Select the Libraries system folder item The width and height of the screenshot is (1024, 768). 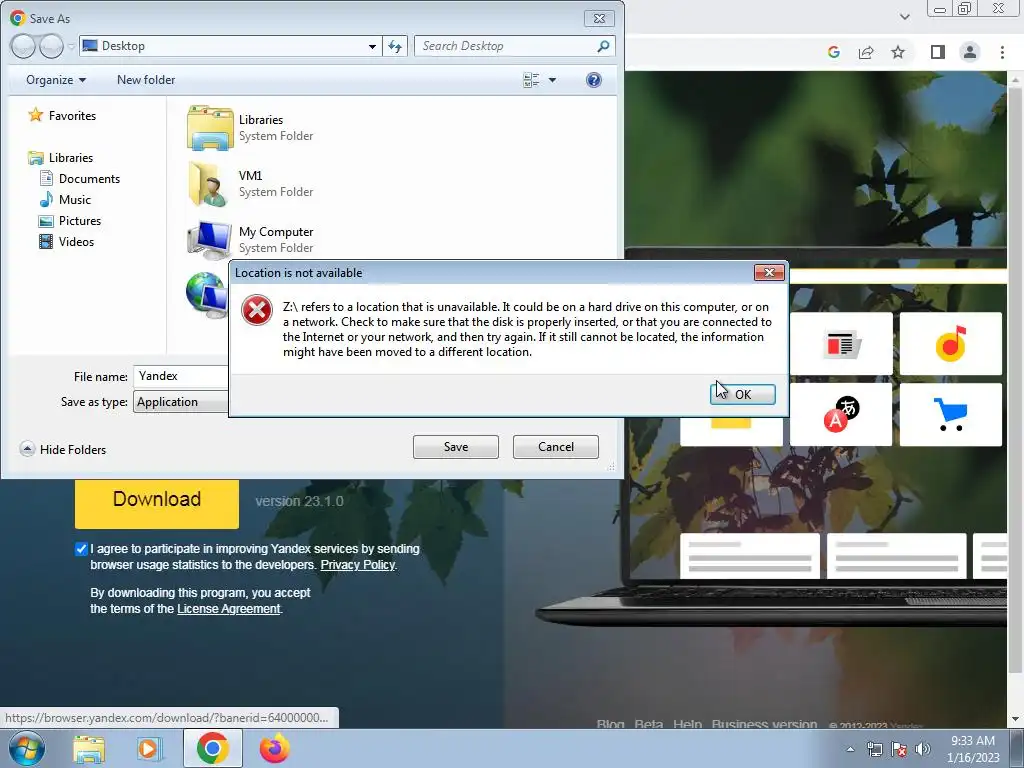click(x=251, y=127)
